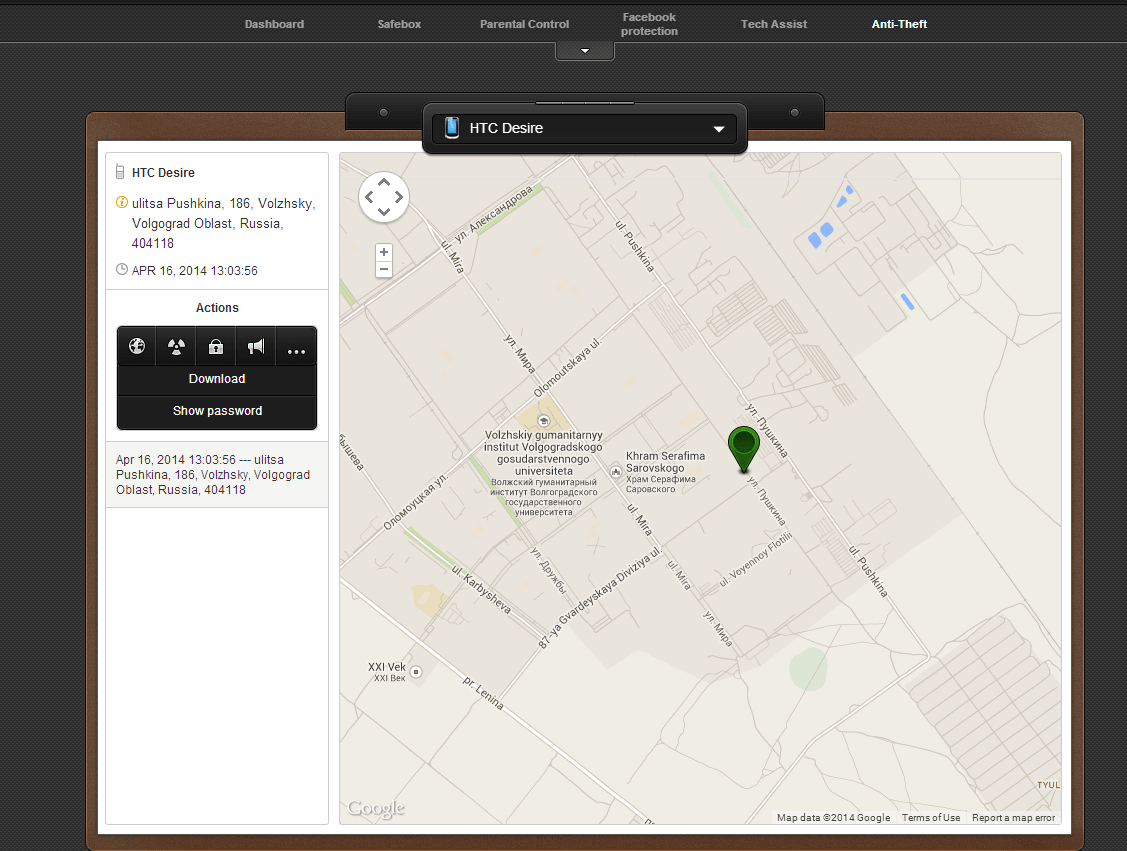The height and width of the screenshot is (851, 1127).
Task: Click the Show password button
Action: click(x=216, y=410)
